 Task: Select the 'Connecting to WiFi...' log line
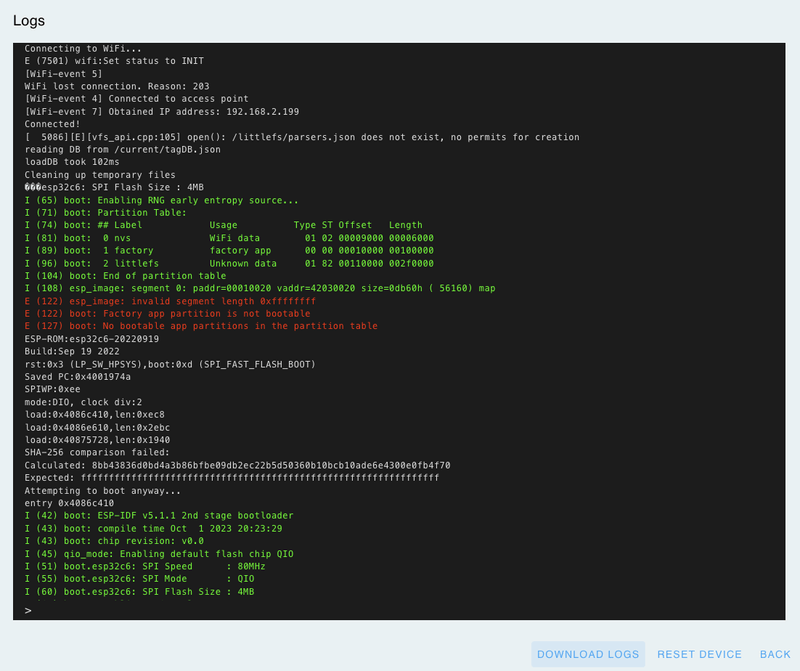83,48
